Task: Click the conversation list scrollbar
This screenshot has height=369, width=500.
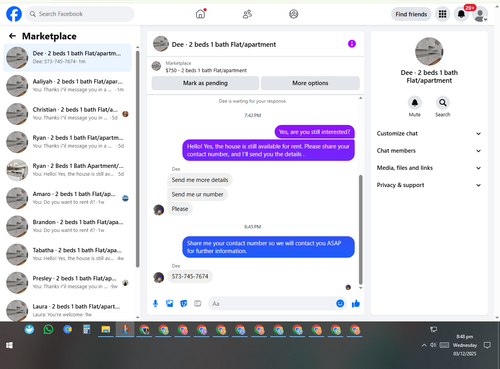Action: (x=138, y=159)
